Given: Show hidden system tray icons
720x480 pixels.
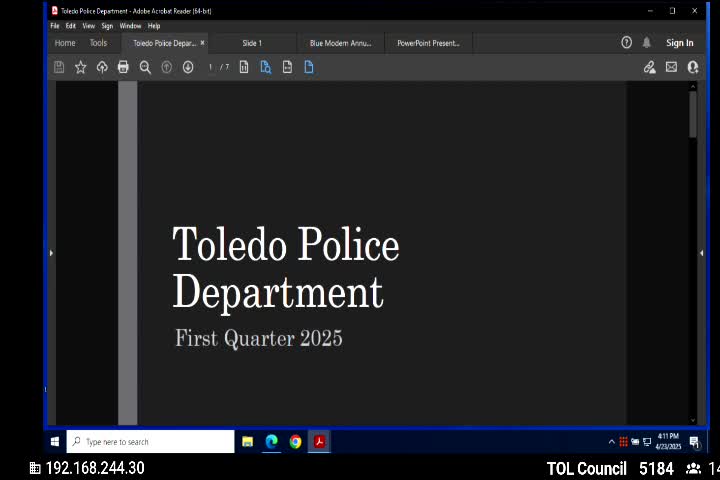Looking at the screenshot, I should [611, 441].
